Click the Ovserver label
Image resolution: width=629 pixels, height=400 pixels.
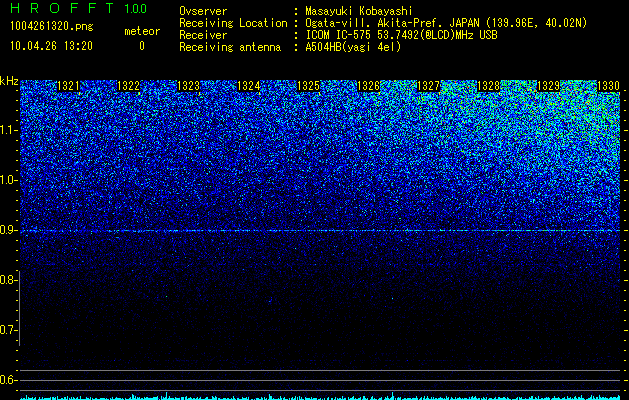pos(203,11)
